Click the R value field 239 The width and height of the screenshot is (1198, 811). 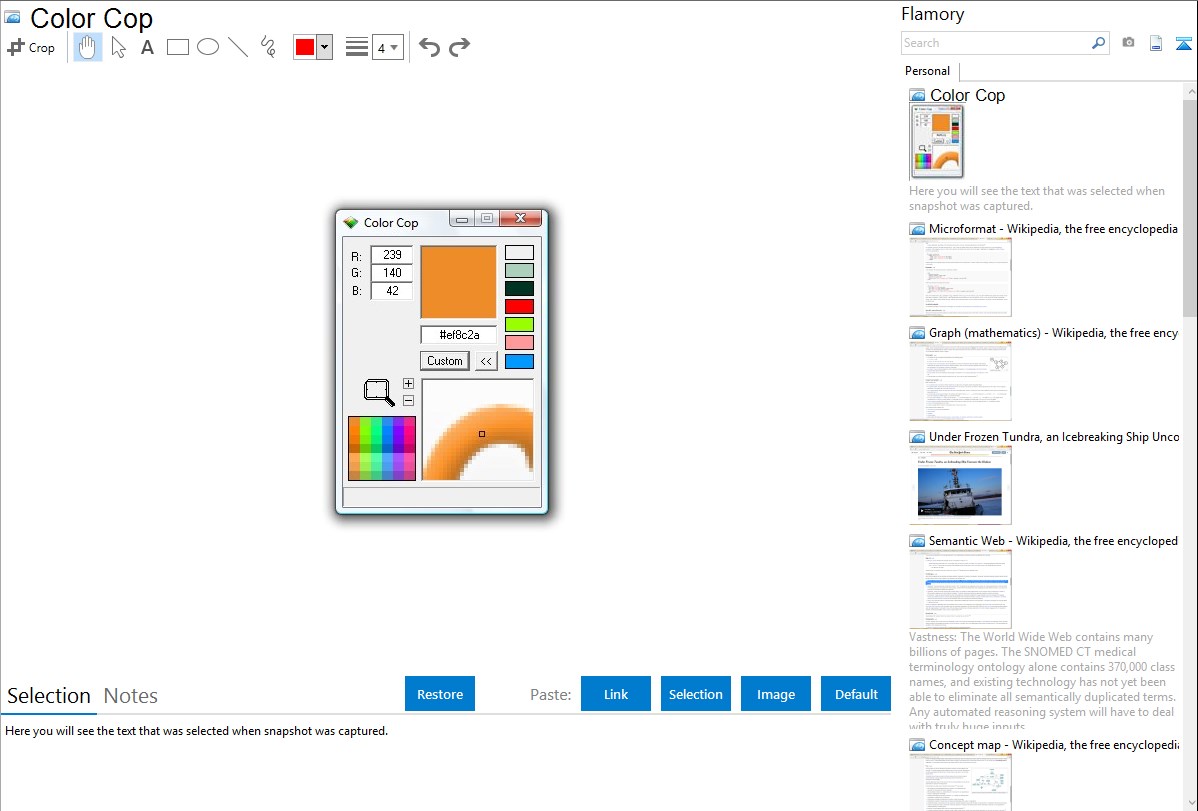point(392,255)
